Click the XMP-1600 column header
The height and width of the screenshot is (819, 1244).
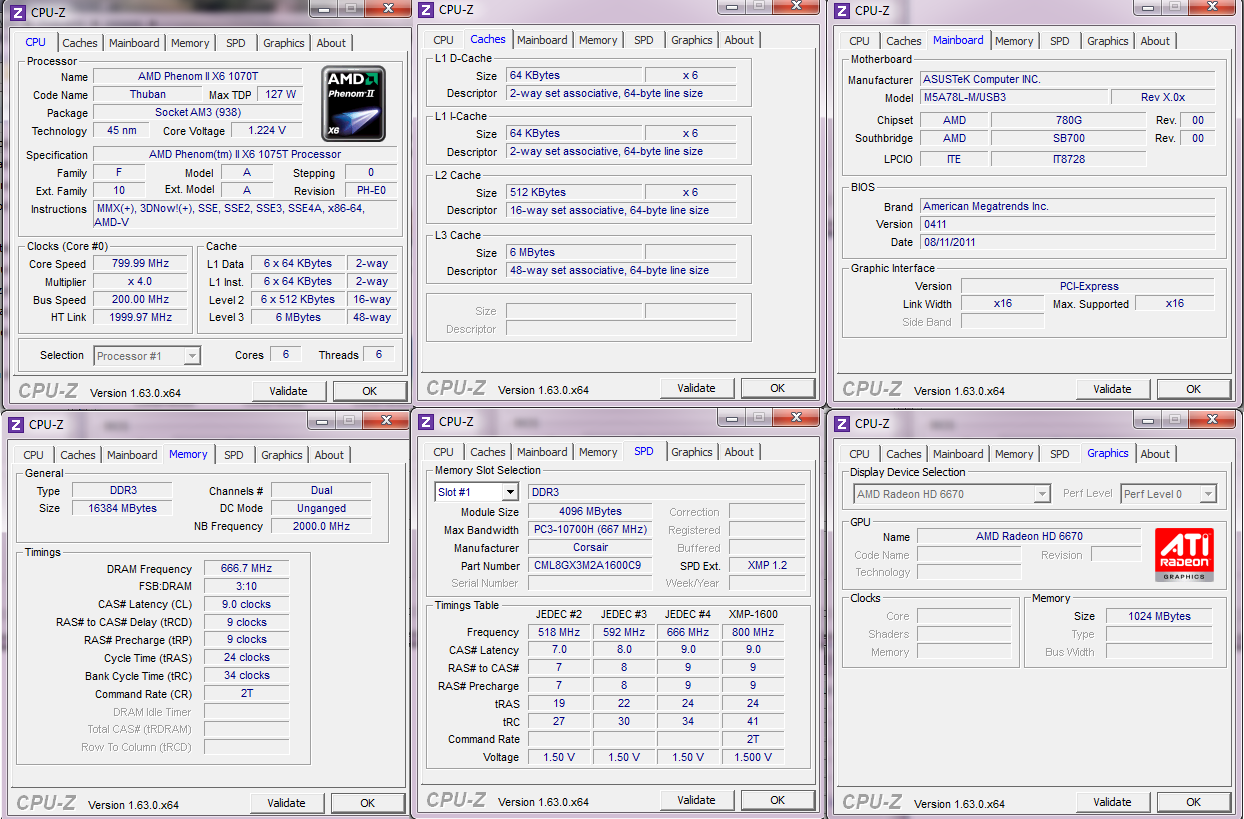(753, 614)
